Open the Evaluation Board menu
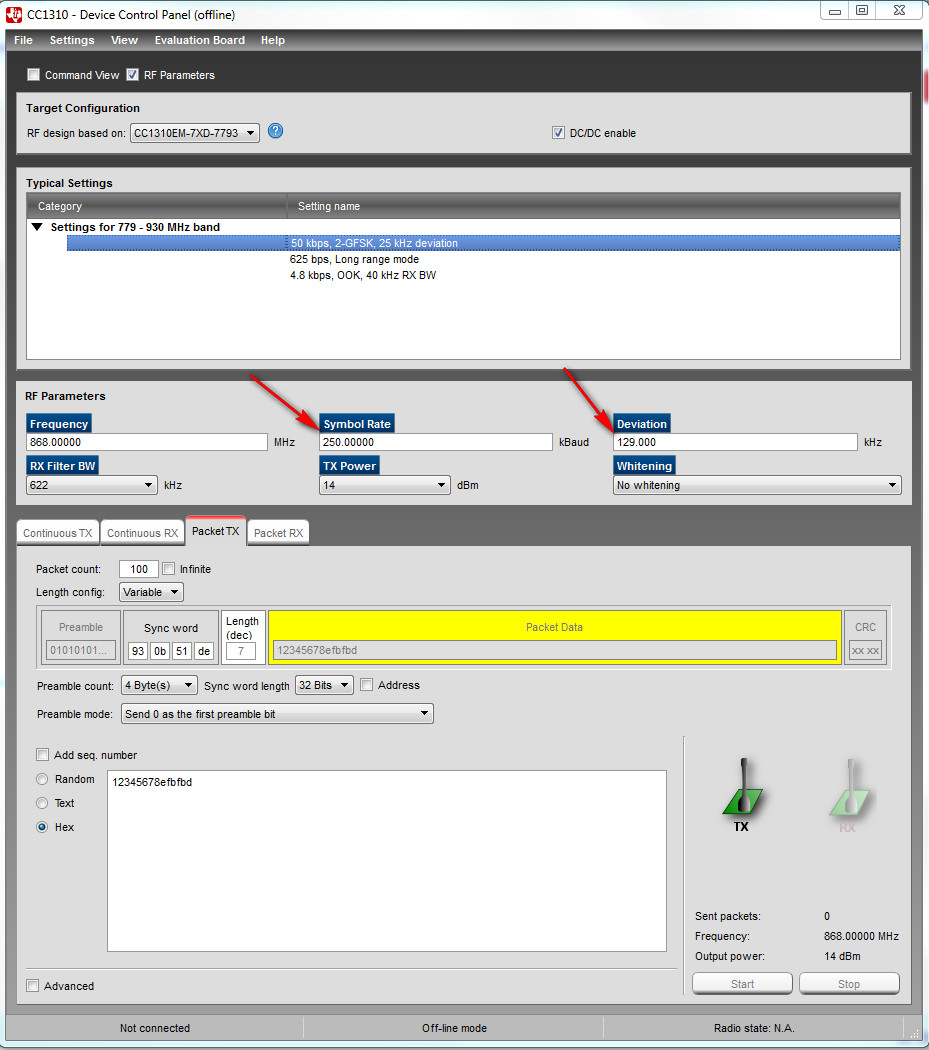The image size is (929, 1050). point(200,40)
